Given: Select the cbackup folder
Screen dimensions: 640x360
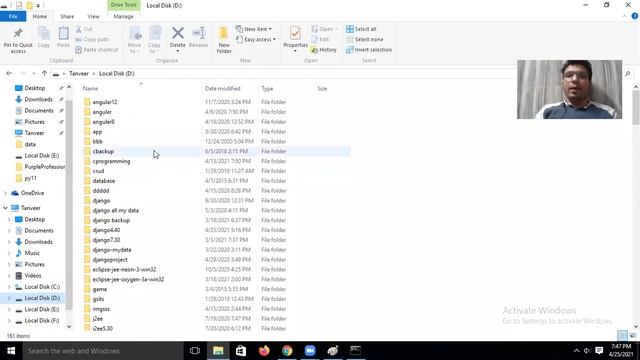Looking at the screenshot, I should (x=216, y=151).
